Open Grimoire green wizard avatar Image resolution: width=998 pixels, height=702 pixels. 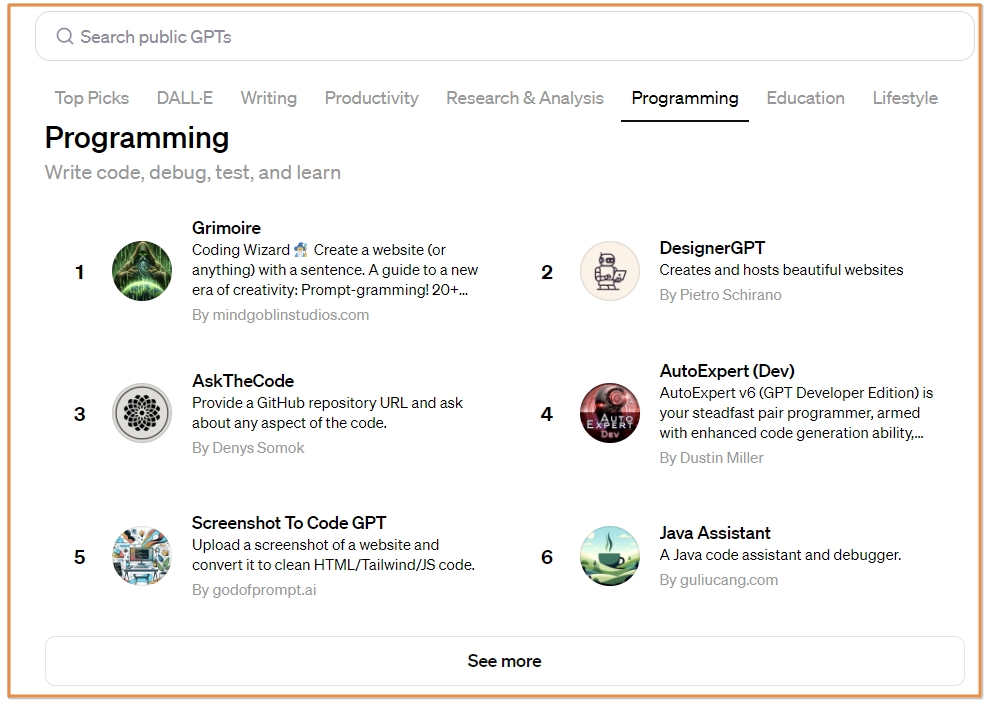coord(142,271)
